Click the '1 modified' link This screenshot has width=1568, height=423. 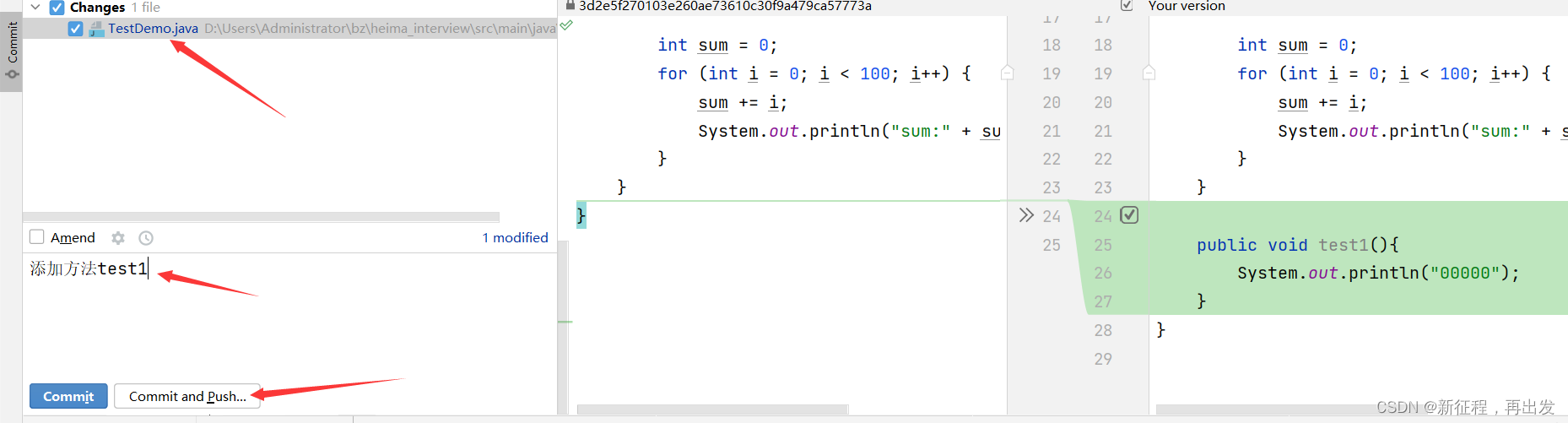pos(515,237)
